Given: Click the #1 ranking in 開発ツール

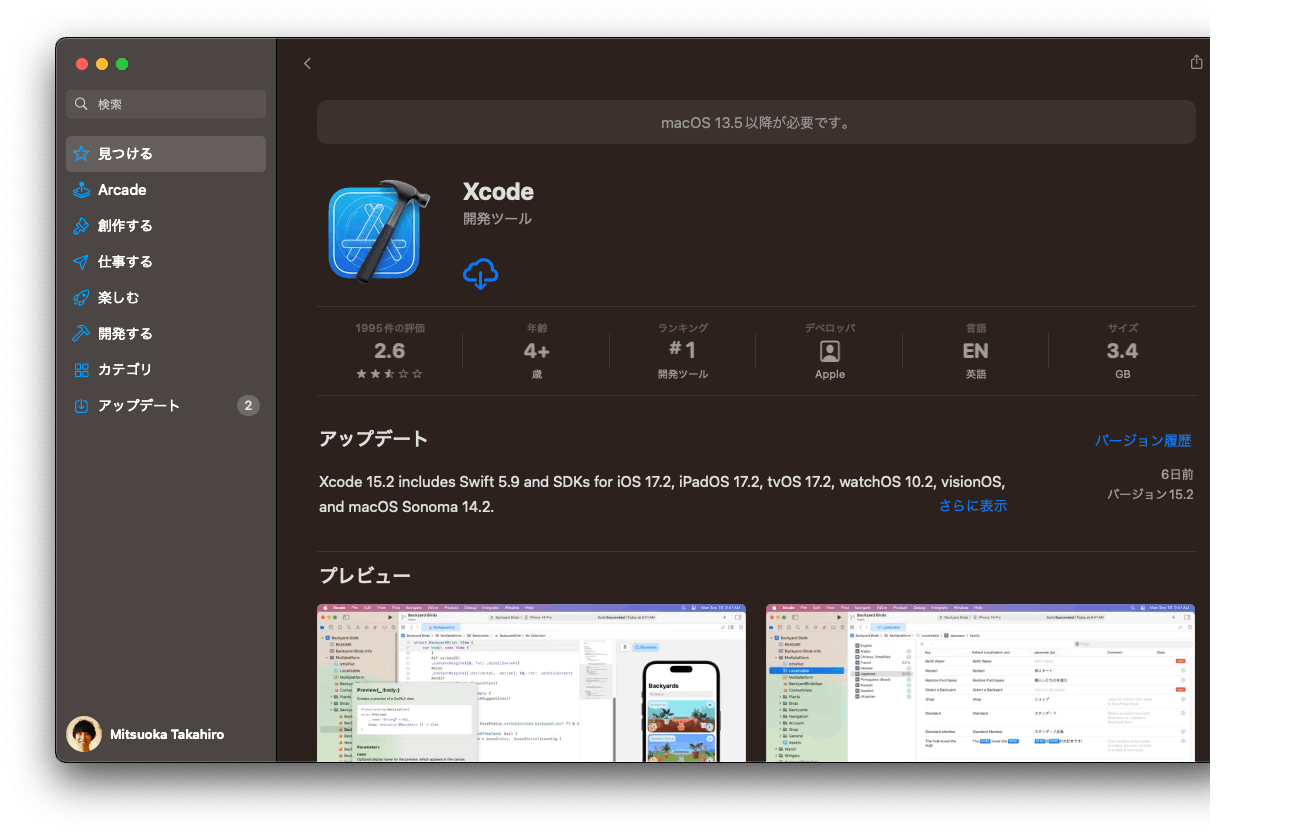Looking at the screenshot, I should (x=682, y=351).
